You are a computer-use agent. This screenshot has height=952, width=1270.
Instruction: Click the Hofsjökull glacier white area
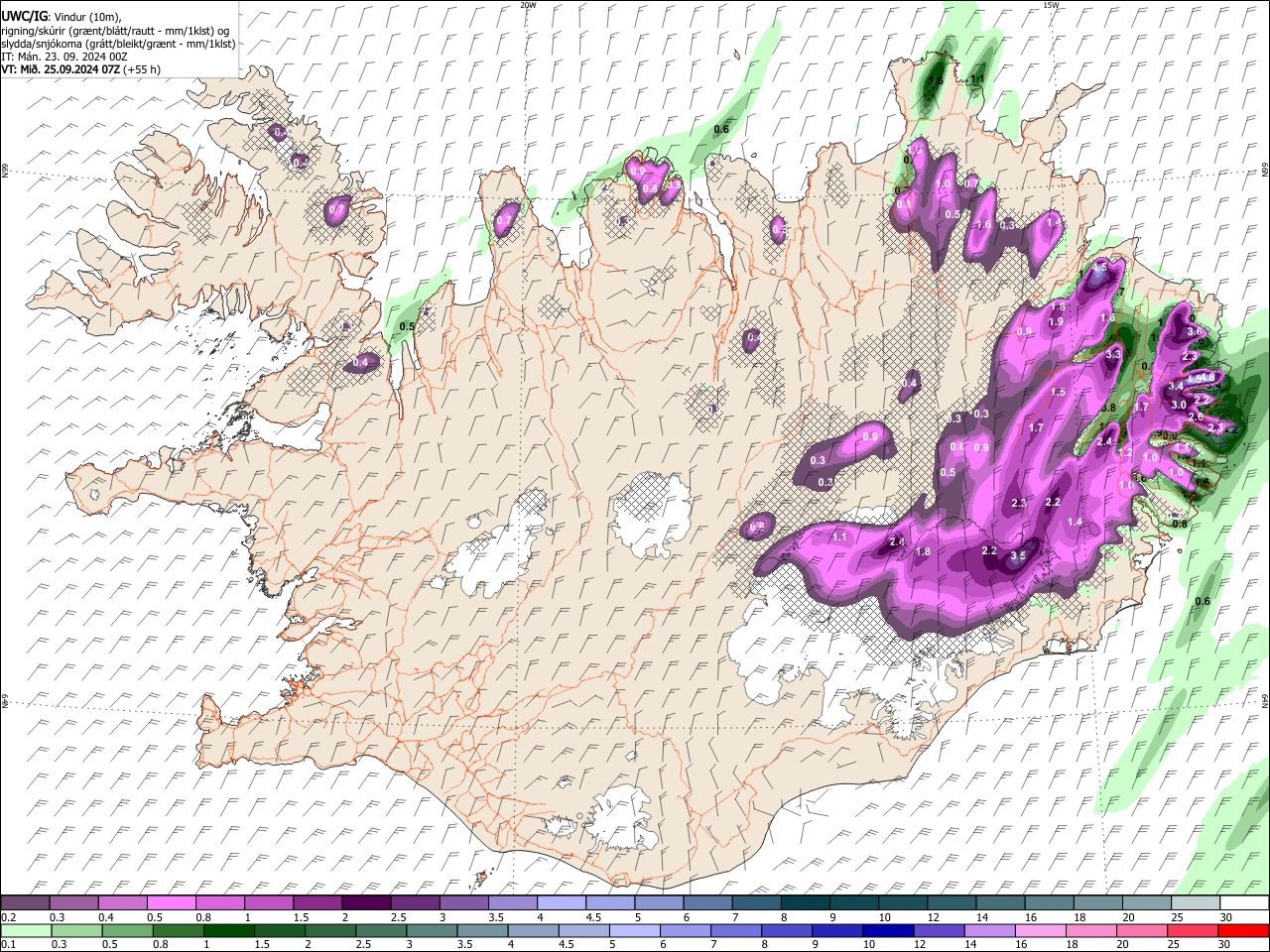click(x=651, y=514)
